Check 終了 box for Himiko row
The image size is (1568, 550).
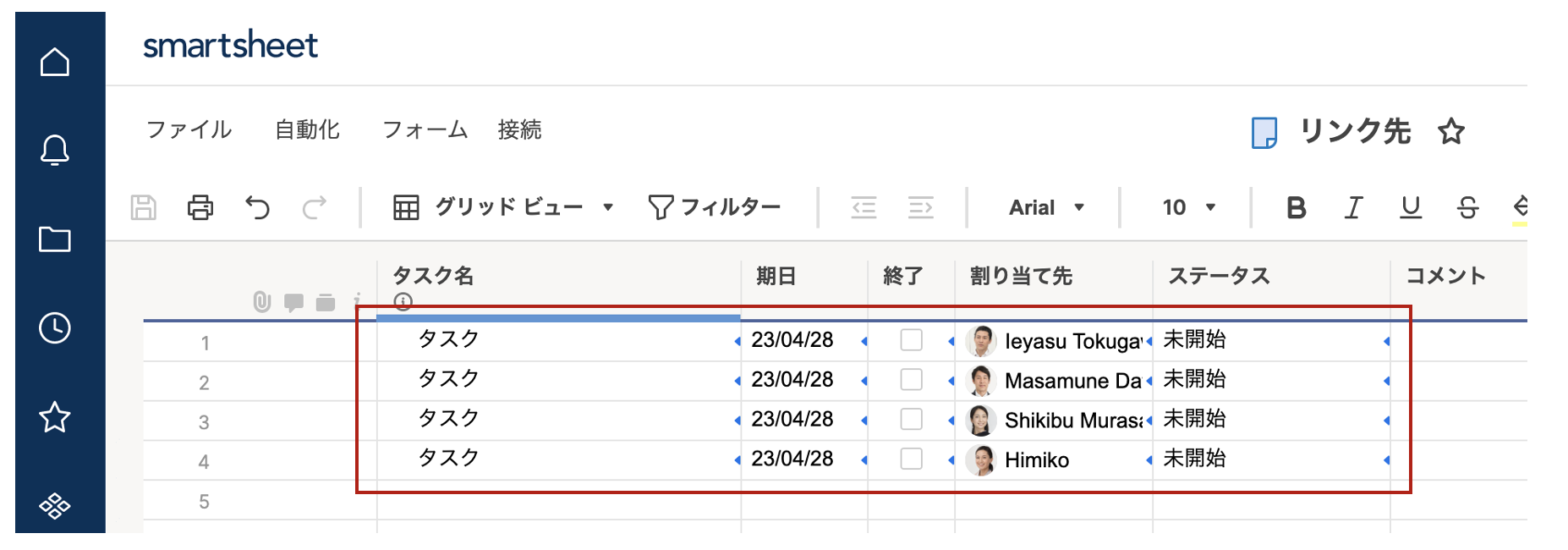[911, 459]
